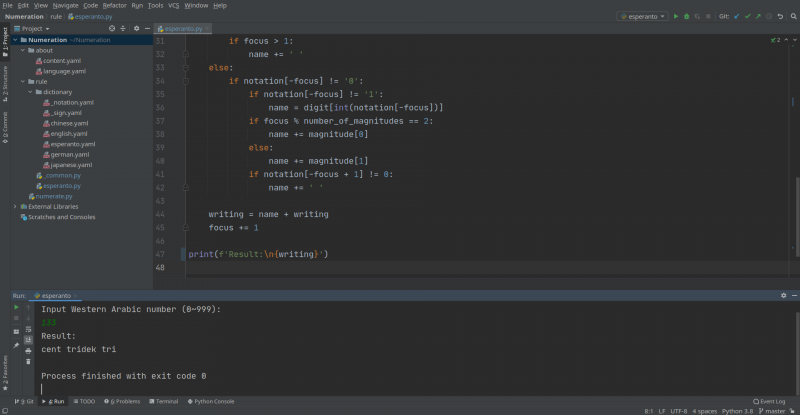Expand External Libraries node
The height and width of the screenshot is (415, 800).
[15, 207]
